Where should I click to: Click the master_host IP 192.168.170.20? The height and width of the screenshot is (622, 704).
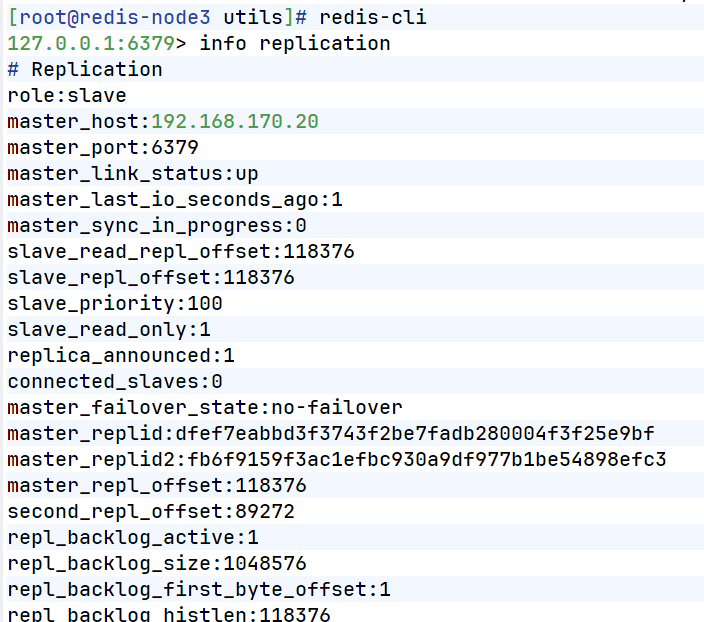[x=235, y=122]
